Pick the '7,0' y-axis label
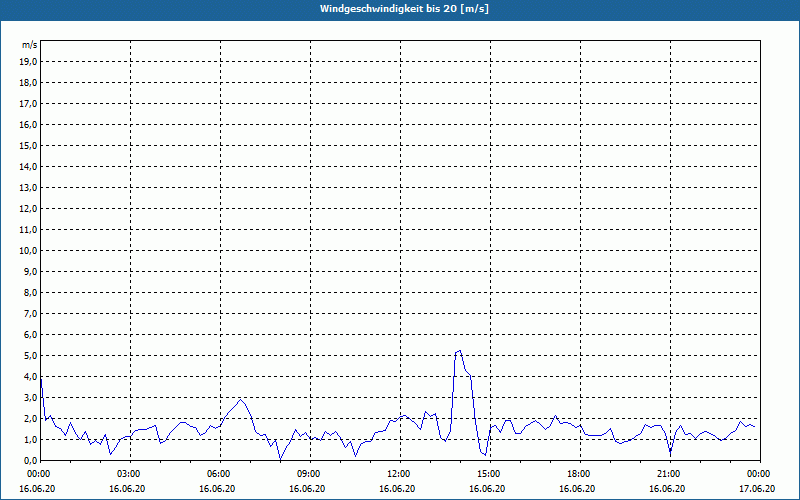The width and height of the screenshot is (800, 500). point(31,313)
